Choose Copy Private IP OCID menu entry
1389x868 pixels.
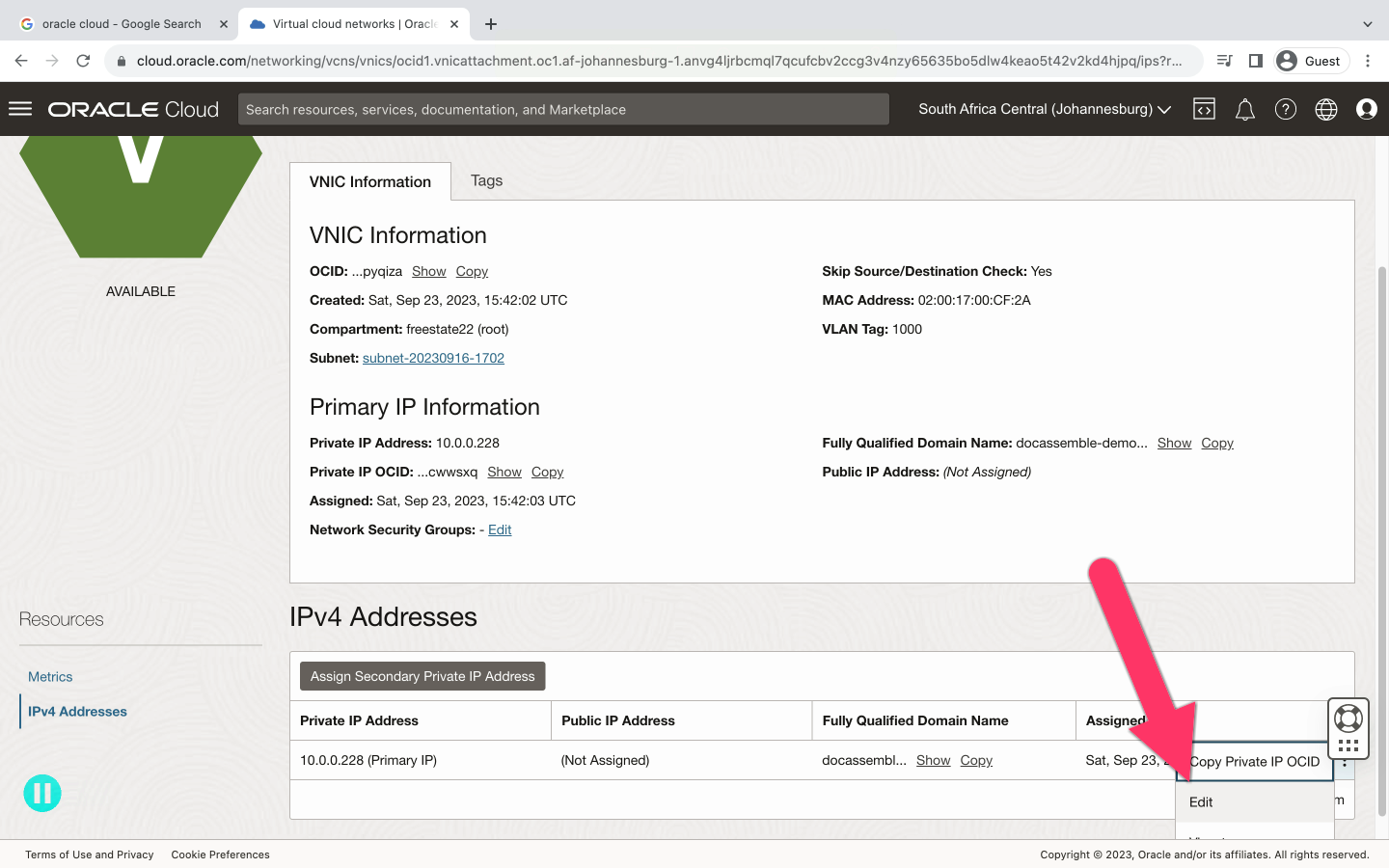(1254, 762)
